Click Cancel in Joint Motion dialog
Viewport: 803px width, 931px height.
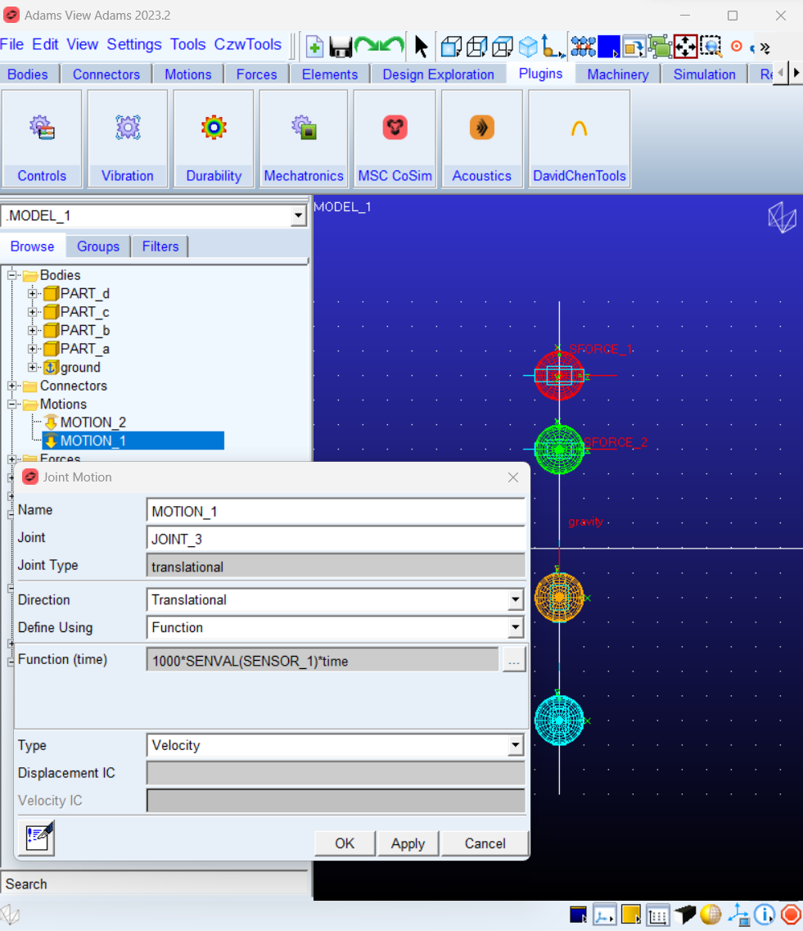coord(485,843)
